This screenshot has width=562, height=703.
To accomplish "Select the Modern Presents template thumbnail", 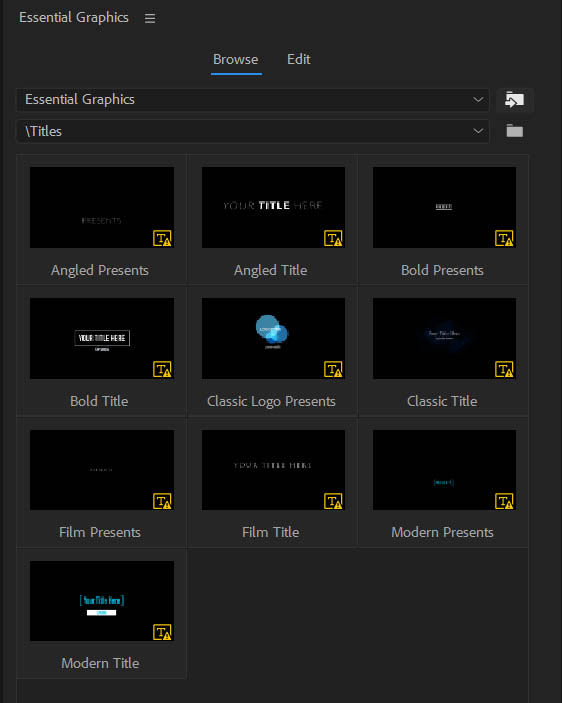I will click(x=444, y=470).
